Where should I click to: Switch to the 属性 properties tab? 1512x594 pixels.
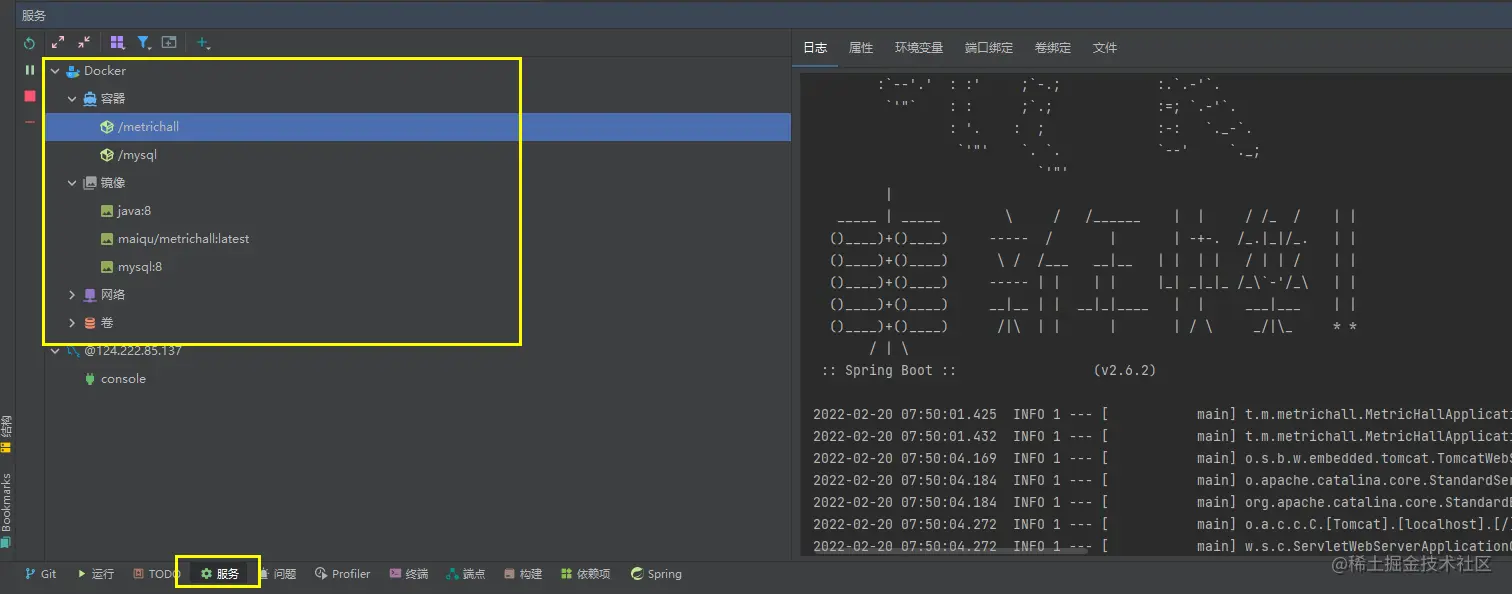(x=861, y=48)
